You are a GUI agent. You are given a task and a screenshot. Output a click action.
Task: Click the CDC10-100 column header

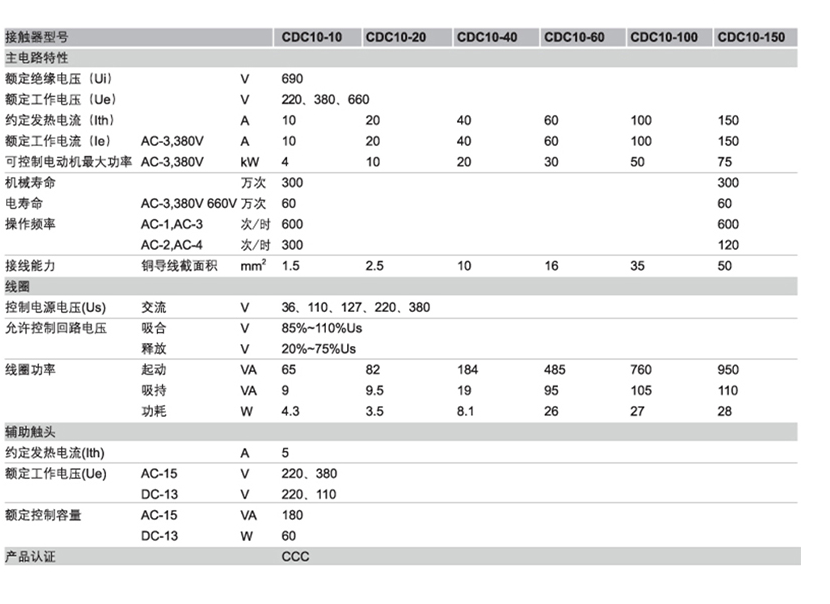663,37
